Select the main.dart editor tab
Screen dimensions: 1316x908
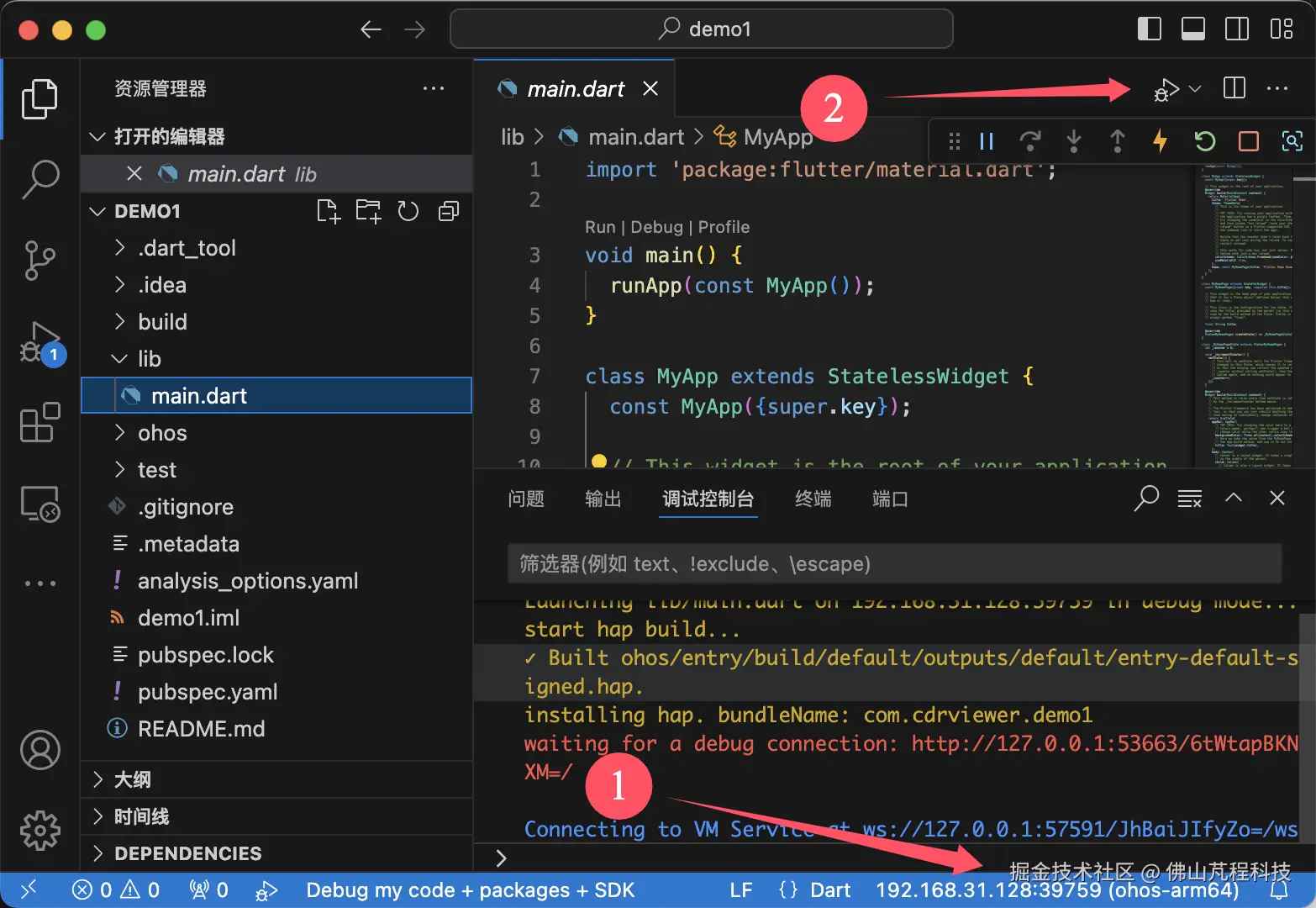coord(576,89)
